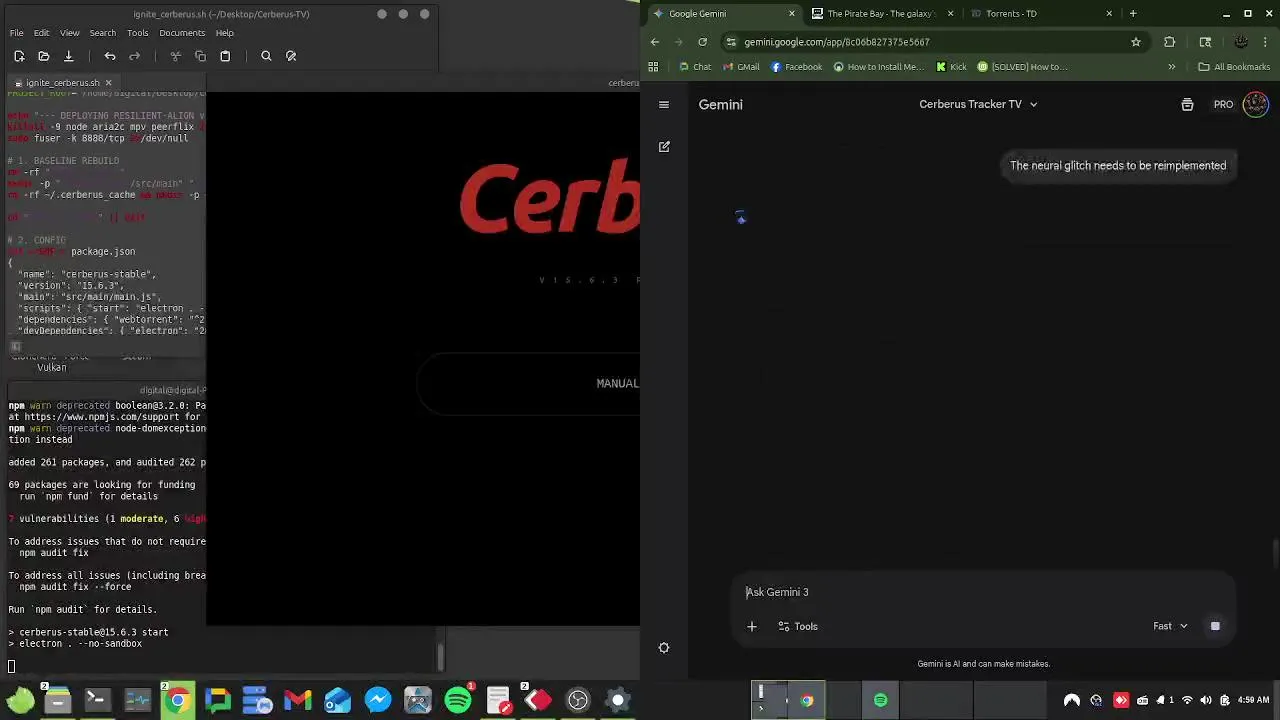
Task: Open the File menu in the text editor
Action: 17,33
